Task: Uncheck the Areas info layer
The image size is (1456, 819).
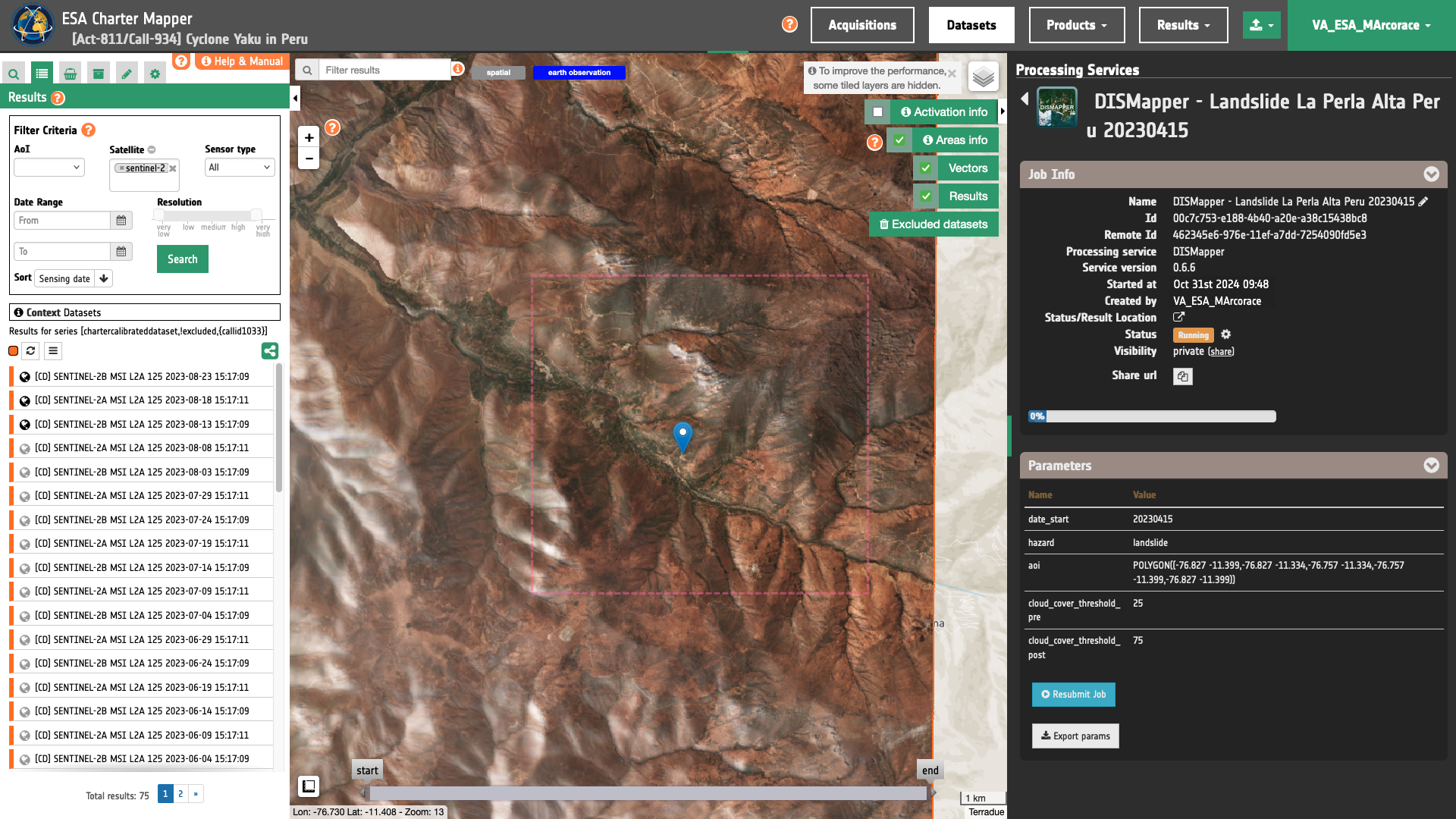Action: (899, 140)
